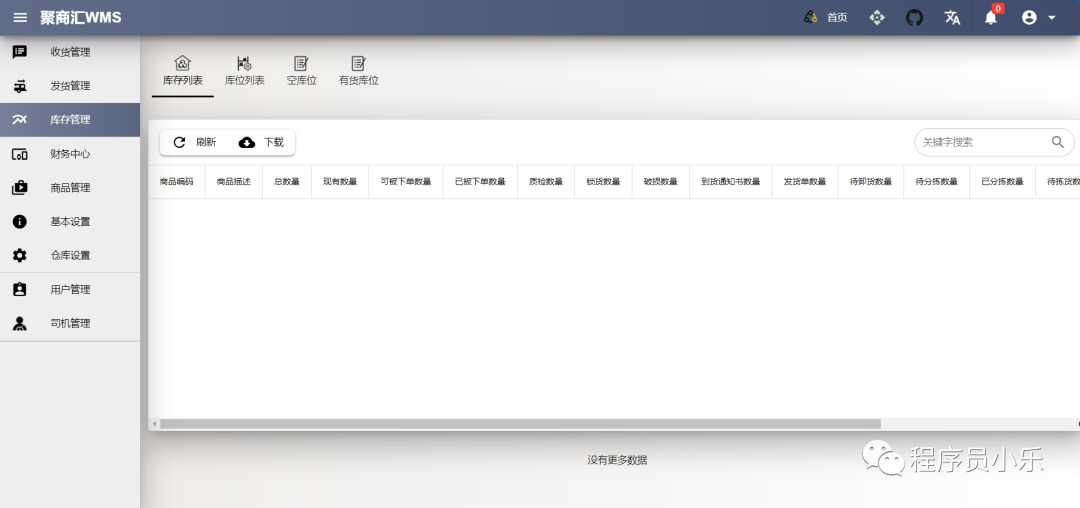The height and width of the screenshot is (508, 1080).
Task: Open the GitHub repository icon
Action: coord(914,17)
